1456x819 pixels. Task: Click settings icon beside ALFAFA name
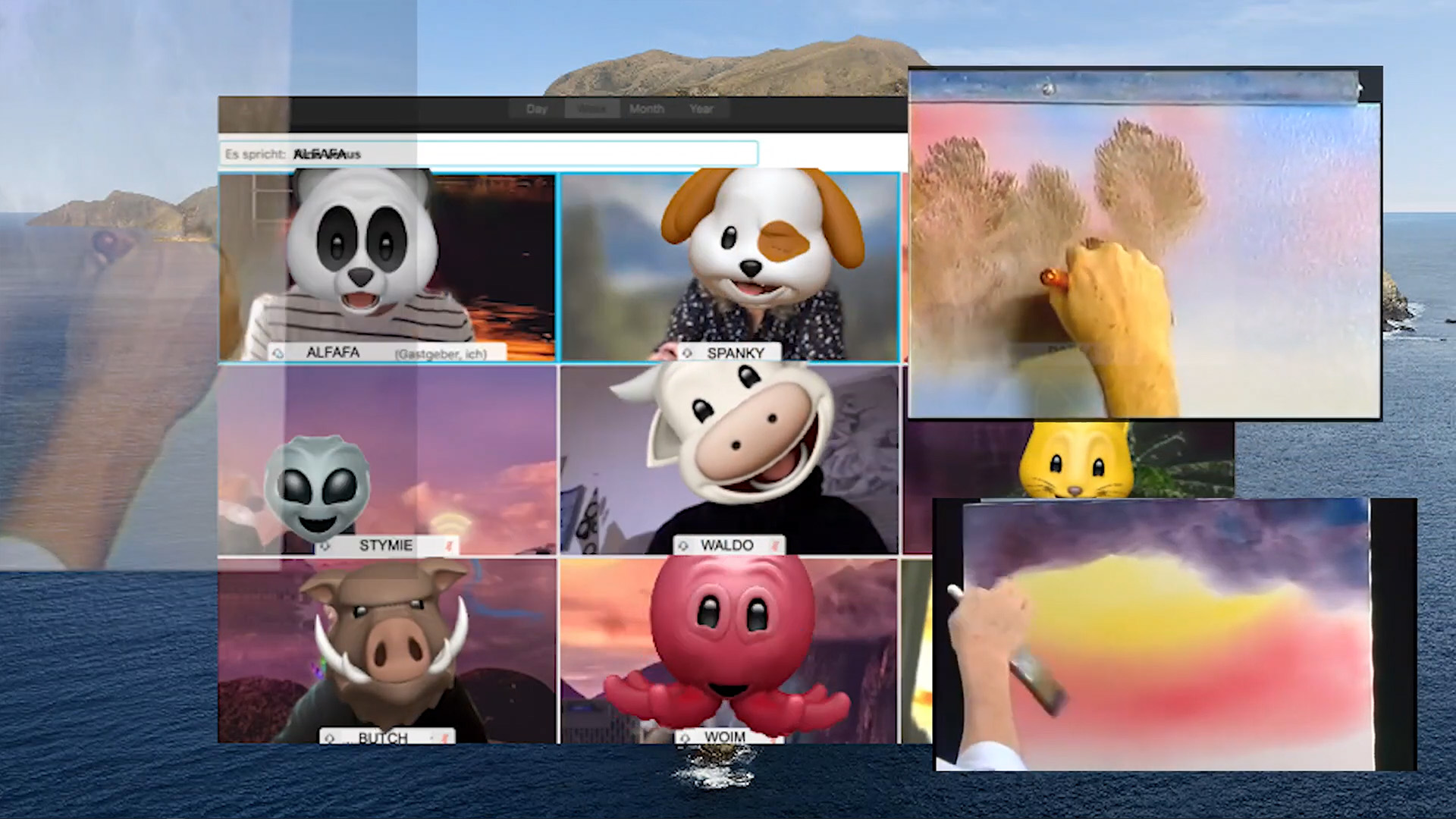coord(278,353)
